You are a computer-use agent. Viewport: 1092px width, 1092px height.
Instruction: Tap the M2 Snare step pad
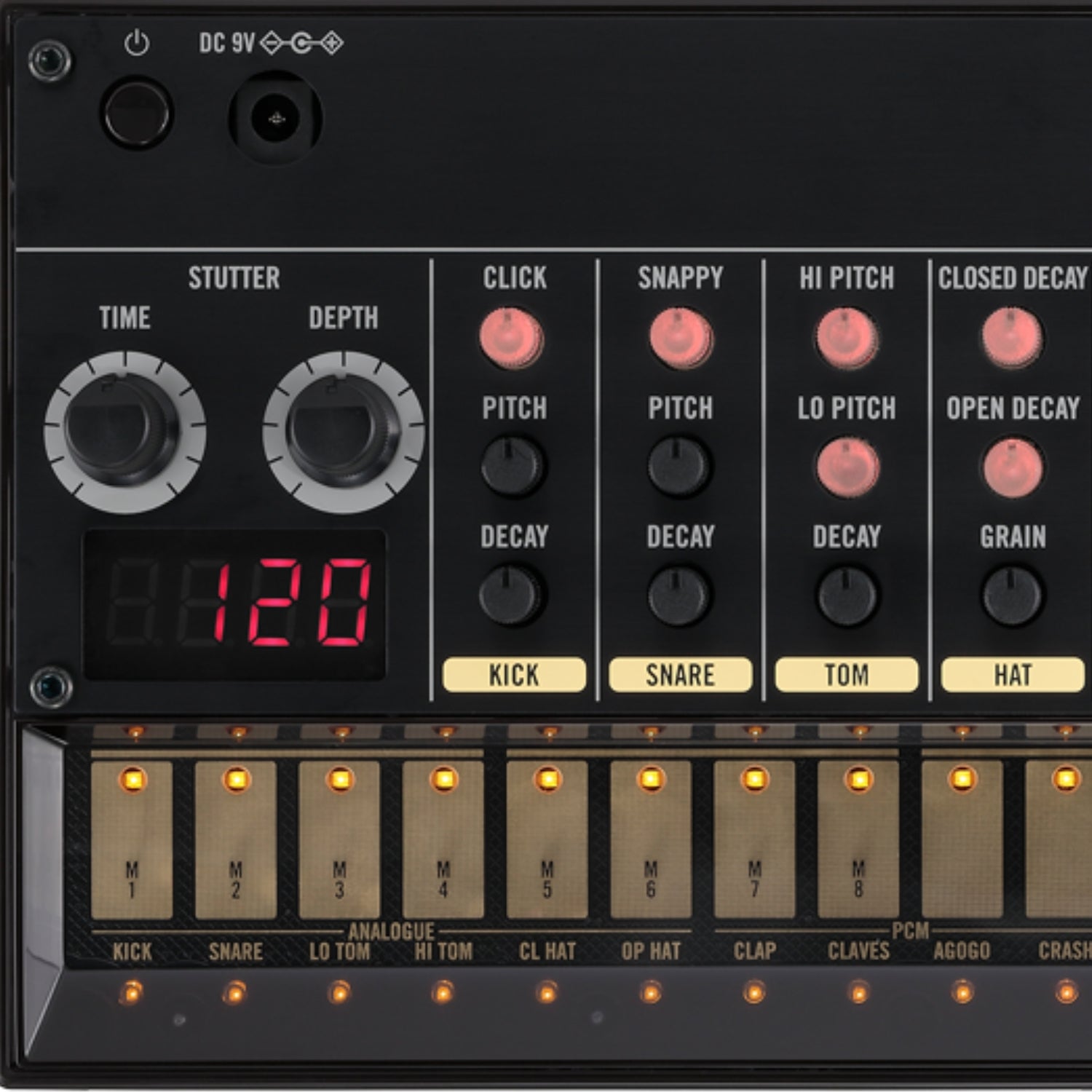tap(236, 839)
